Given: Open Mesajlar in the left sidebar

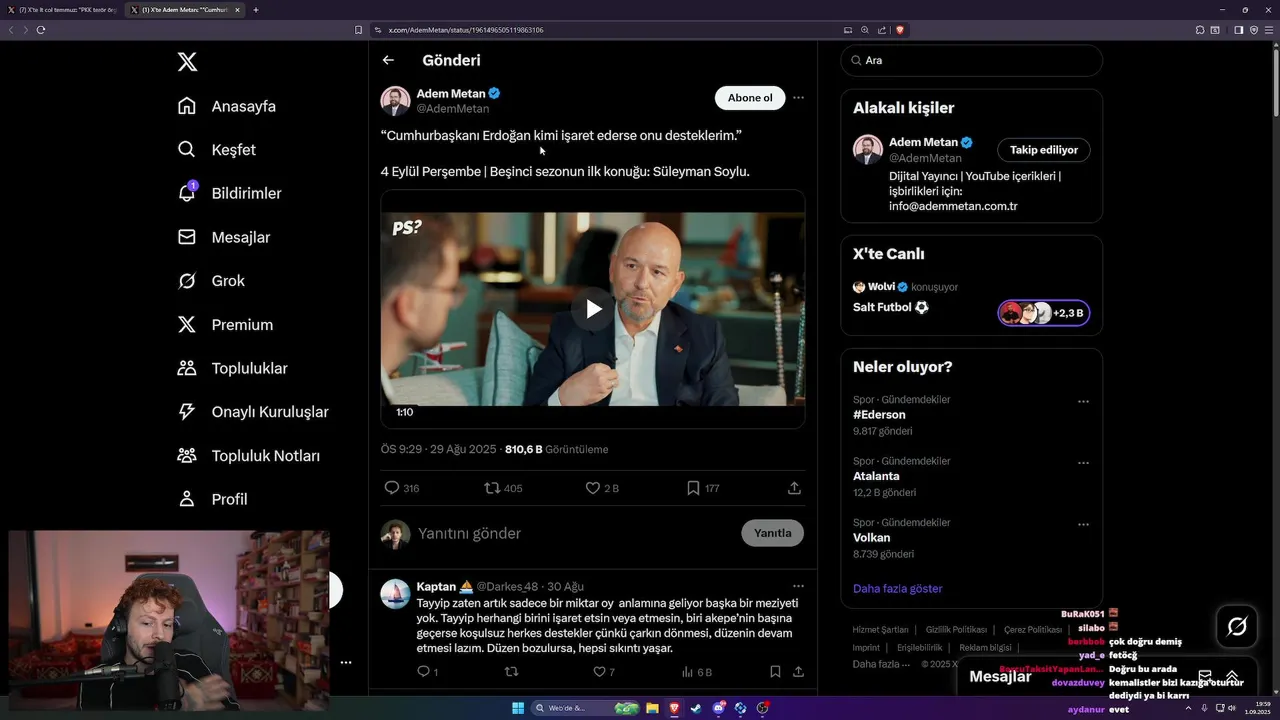Looking at the screenshot, I should pyautogui.click(x=223, y=237).
